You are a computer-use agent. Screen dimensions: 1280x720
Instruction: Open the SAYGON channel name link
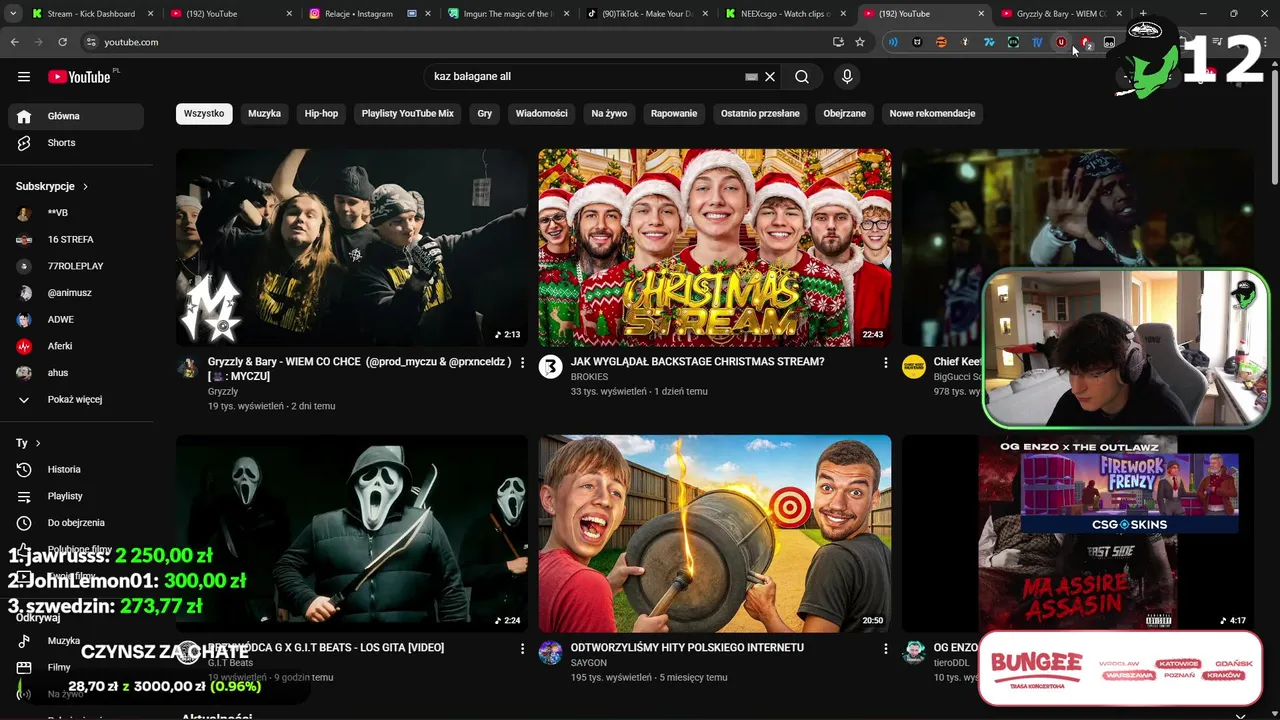click(x=589, y=663)
